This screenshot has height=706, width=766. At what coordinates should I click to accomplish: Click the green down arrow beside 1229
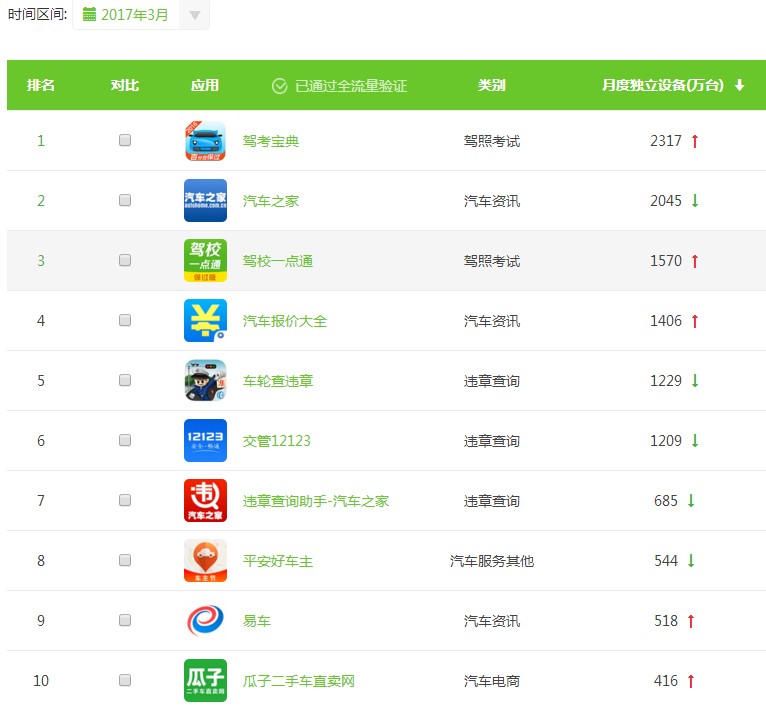coord(695,381)
